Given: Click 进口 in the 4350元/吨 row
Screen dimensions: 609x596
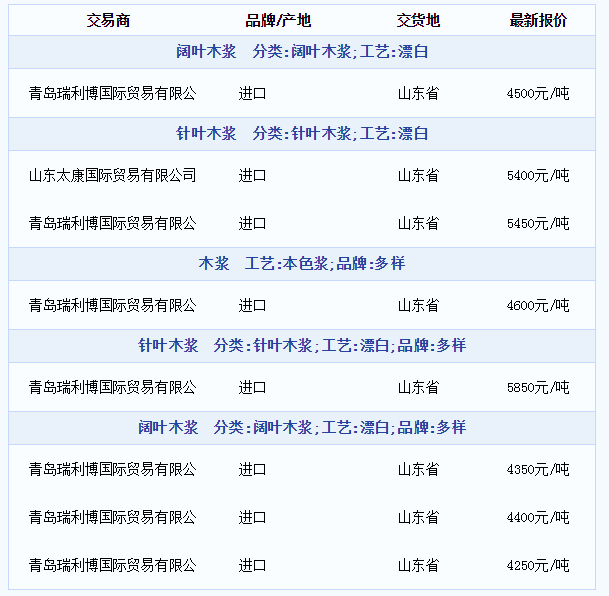Looking at the screenshot, I should [x=252, y=469].
